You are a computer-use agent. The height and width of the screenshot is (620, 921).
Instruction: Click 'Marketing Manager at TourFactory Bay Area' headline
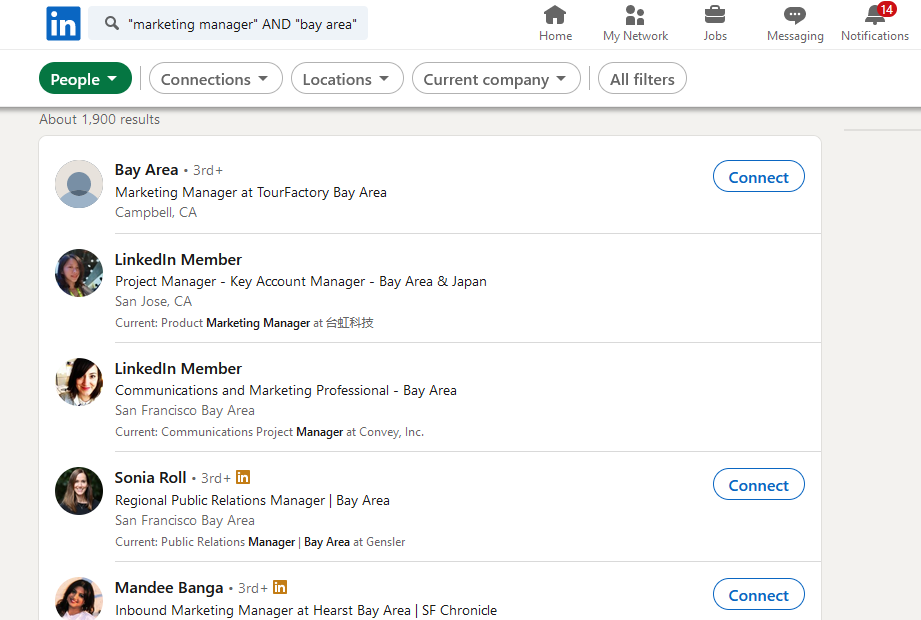point(251,192)
